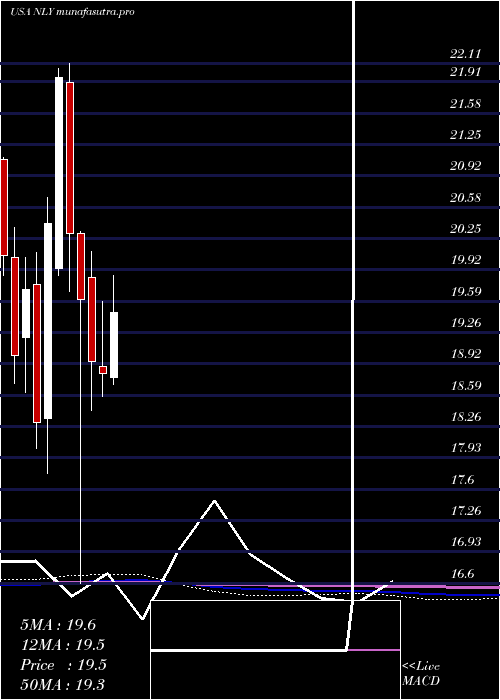Click the 16.6 price axis label
500x700 pixels.
462,574
